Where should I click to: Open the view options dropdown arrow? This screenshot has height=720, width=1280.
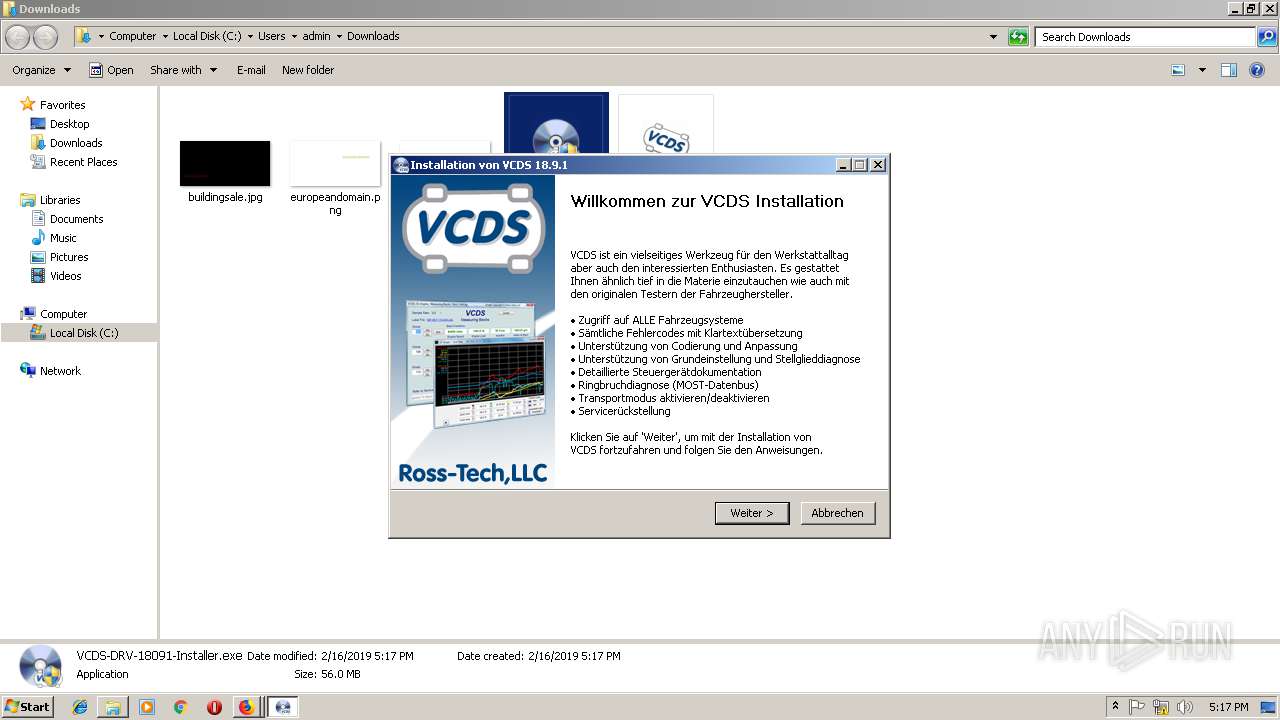1202,70
